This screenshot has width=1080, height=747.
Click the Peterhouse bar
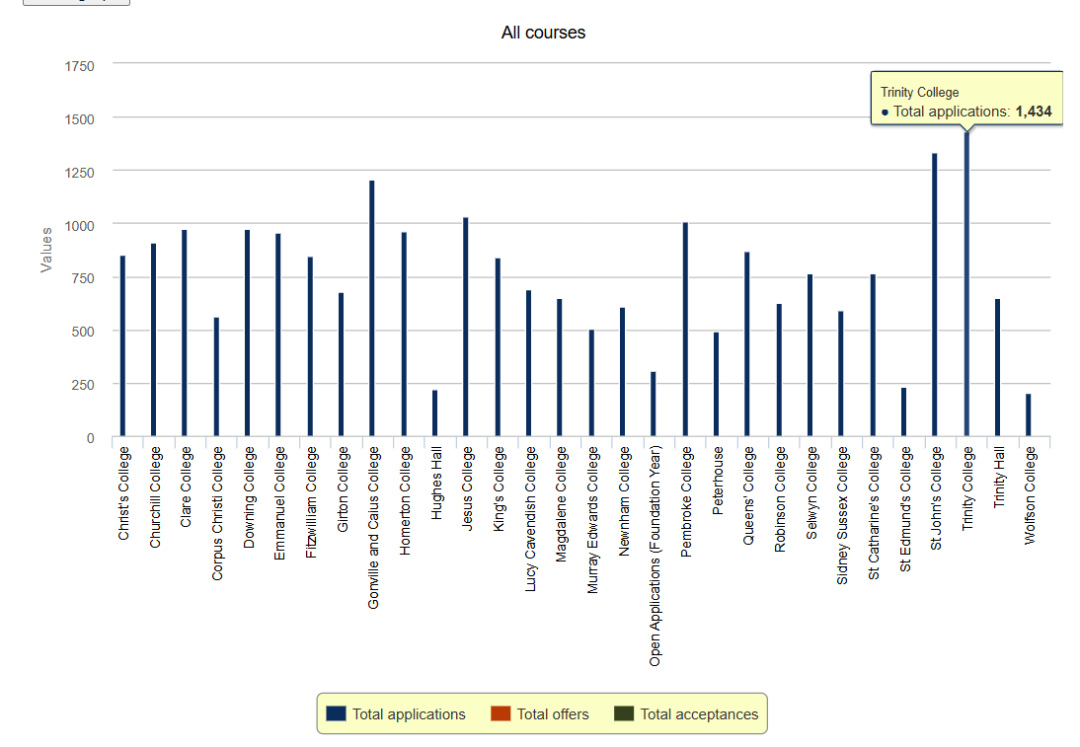716,384
